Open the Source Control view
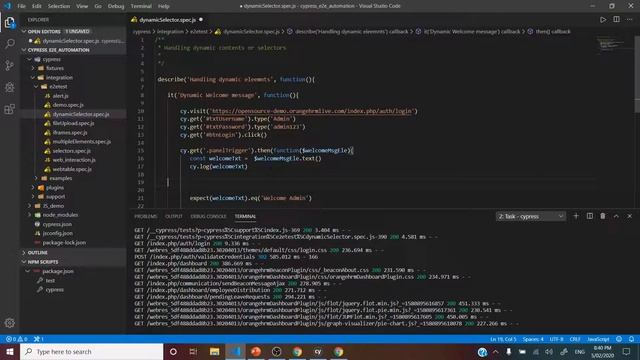 [10, 65]
